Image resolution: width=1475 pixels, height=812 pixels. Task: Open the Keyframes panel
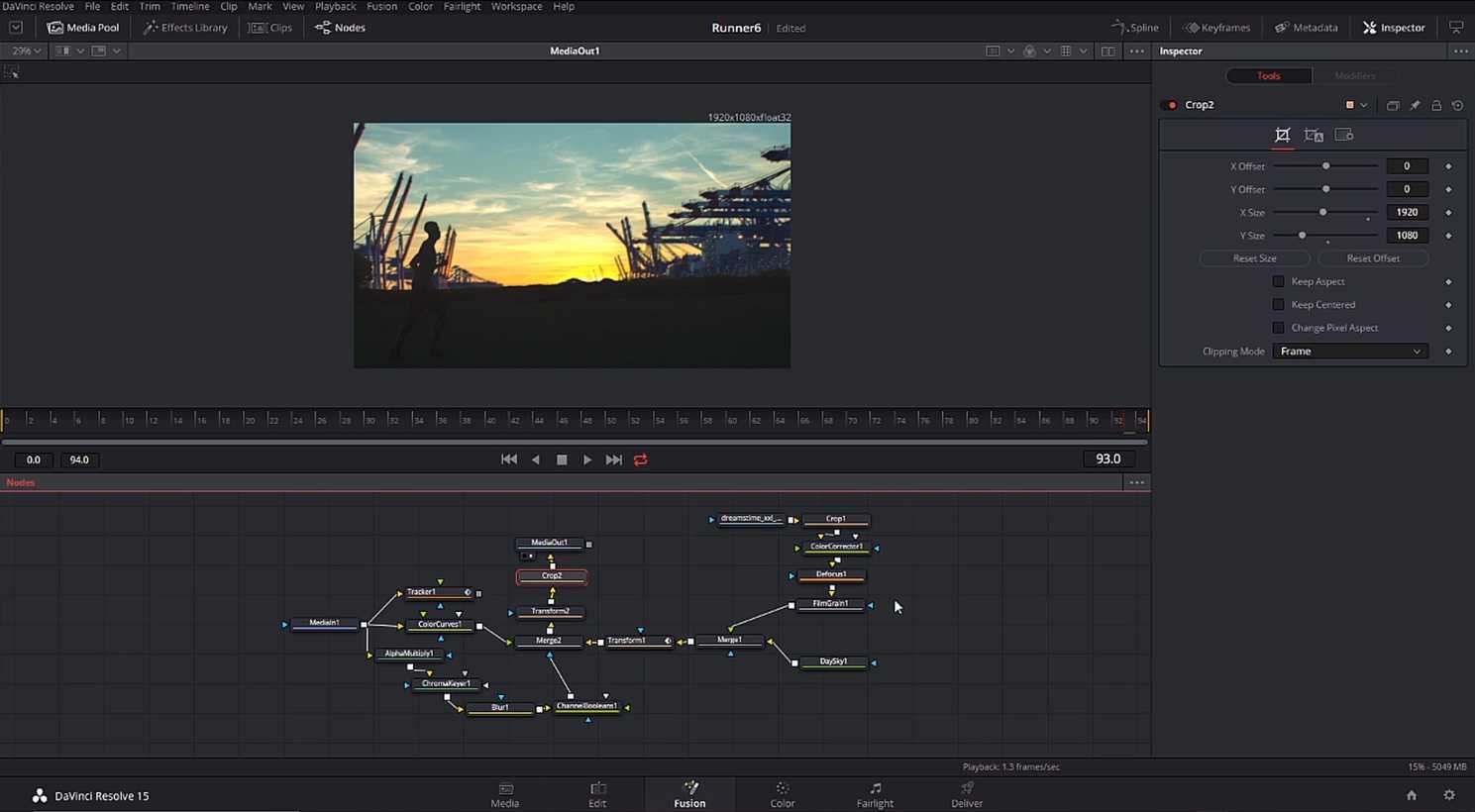pos(1216,28)
